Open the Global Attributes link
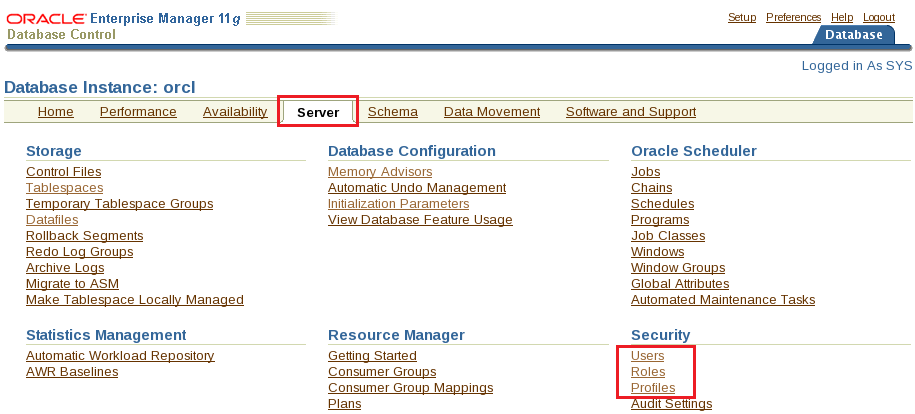Image resolution: width=915 pixels, height=414 pixels. 680,284
